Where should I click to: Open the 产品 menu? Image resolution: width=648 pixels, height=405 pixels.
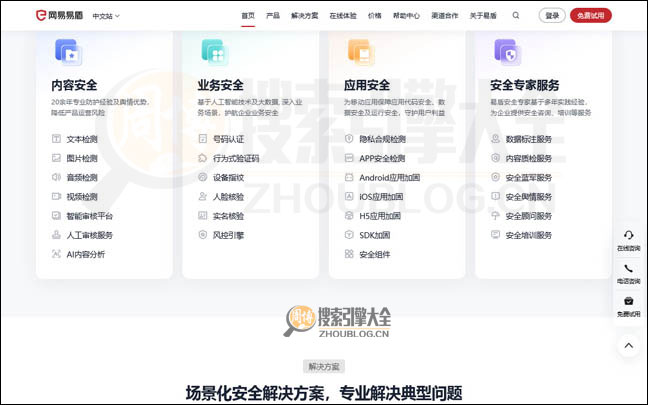coord(273,16)
